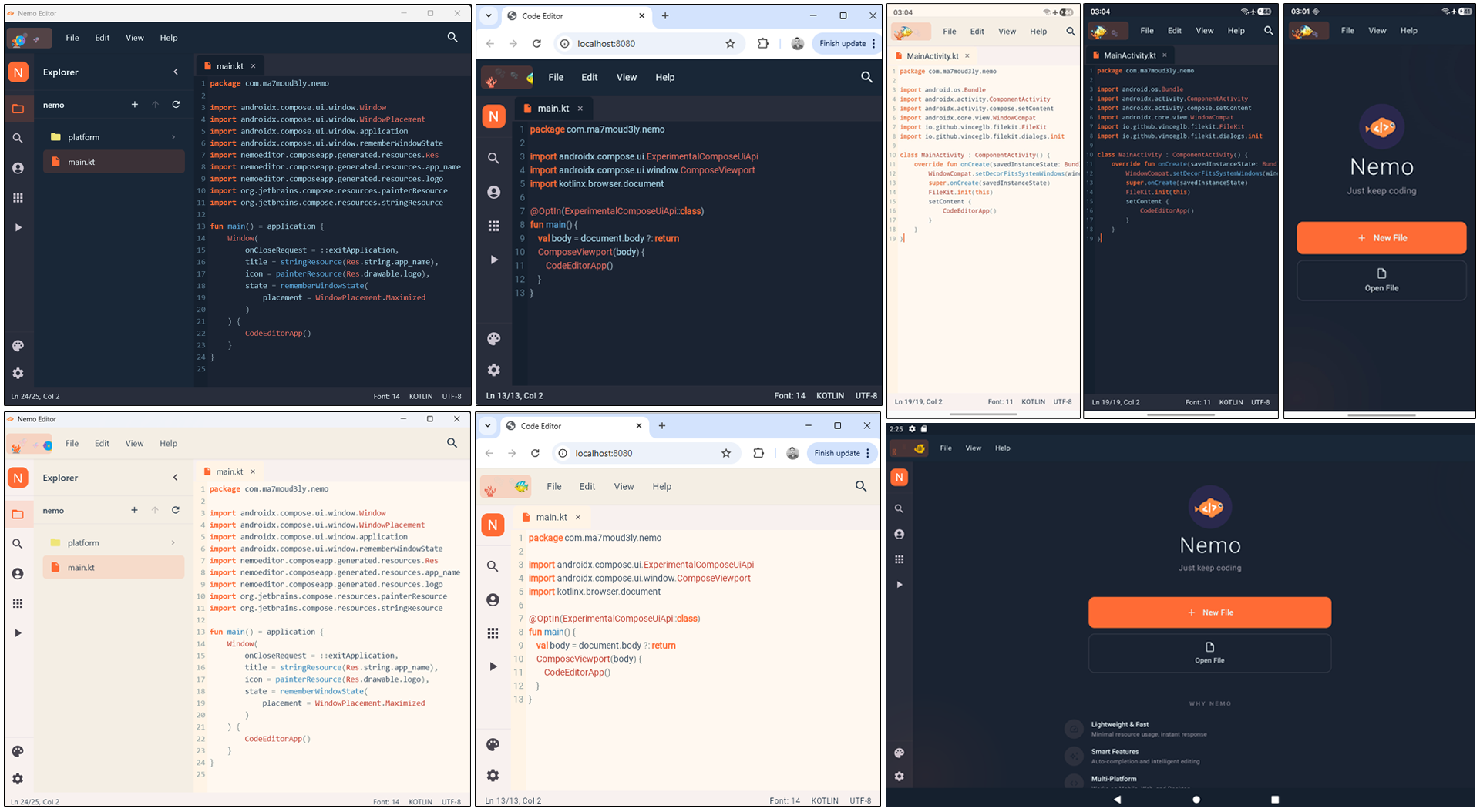Open account icon in dark desktop Nemo sidebar

tap(18, 168)
